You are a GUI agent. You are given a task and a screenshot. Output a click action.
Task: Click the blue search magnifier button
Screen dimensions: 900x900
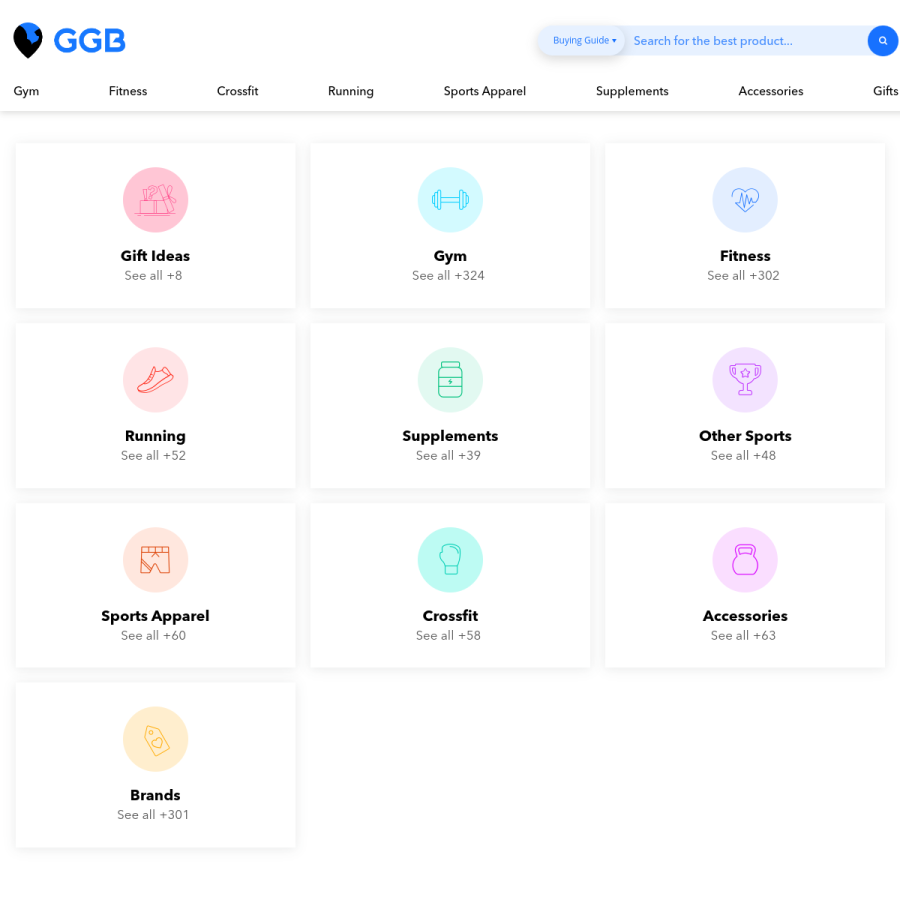point(883,41)
